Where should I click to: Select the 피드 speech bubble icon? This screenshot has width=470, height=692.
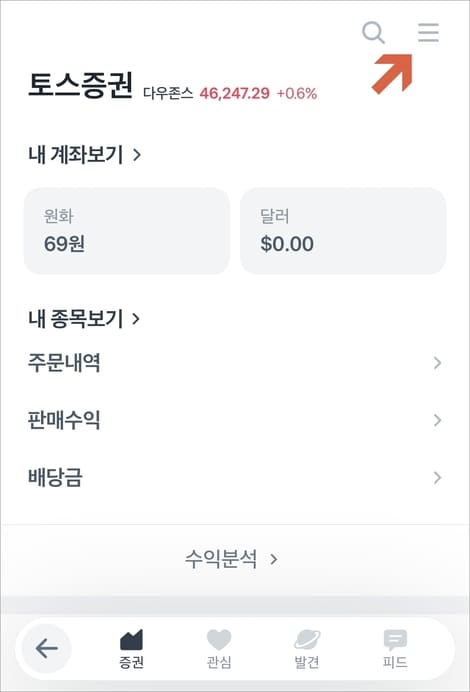pyautogui.click(x=395, y=640)
